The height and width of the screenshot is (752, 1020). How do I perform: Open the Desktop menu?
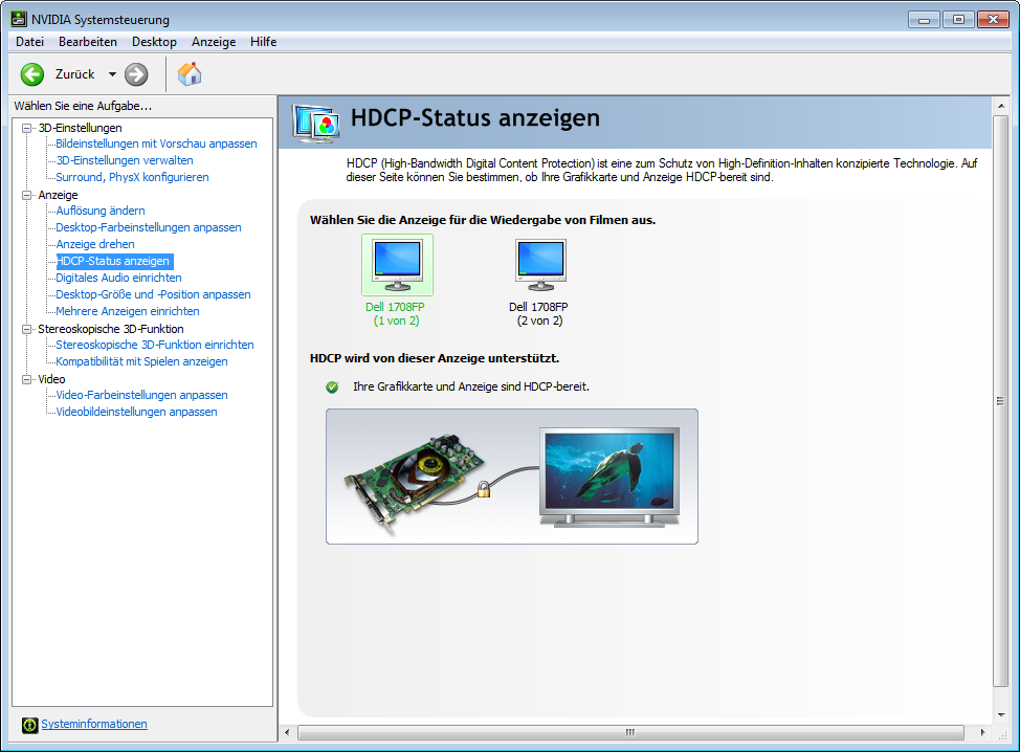[154, 42]
